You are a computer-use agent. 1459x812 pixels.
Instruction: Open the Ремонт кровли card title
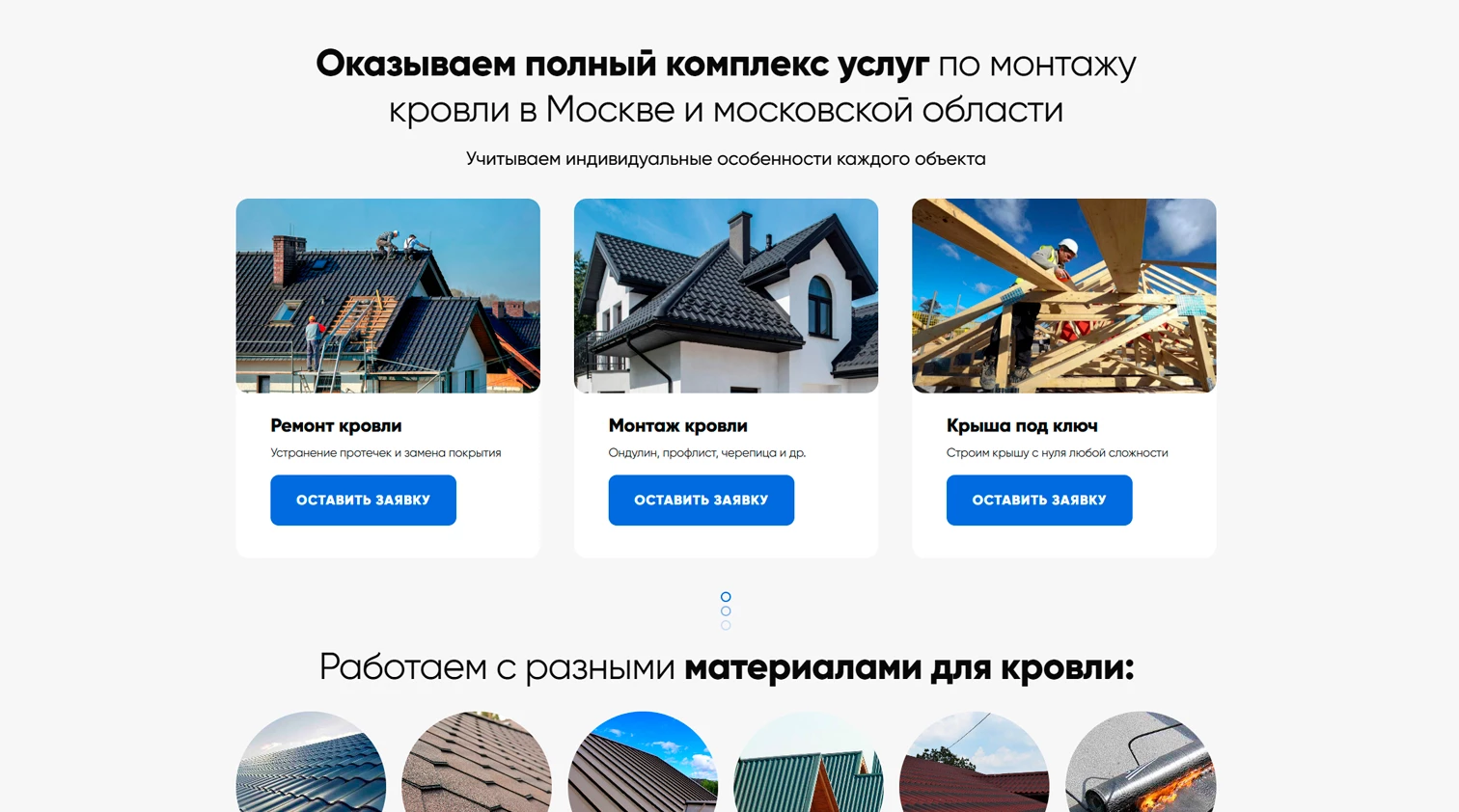point(336,425)
